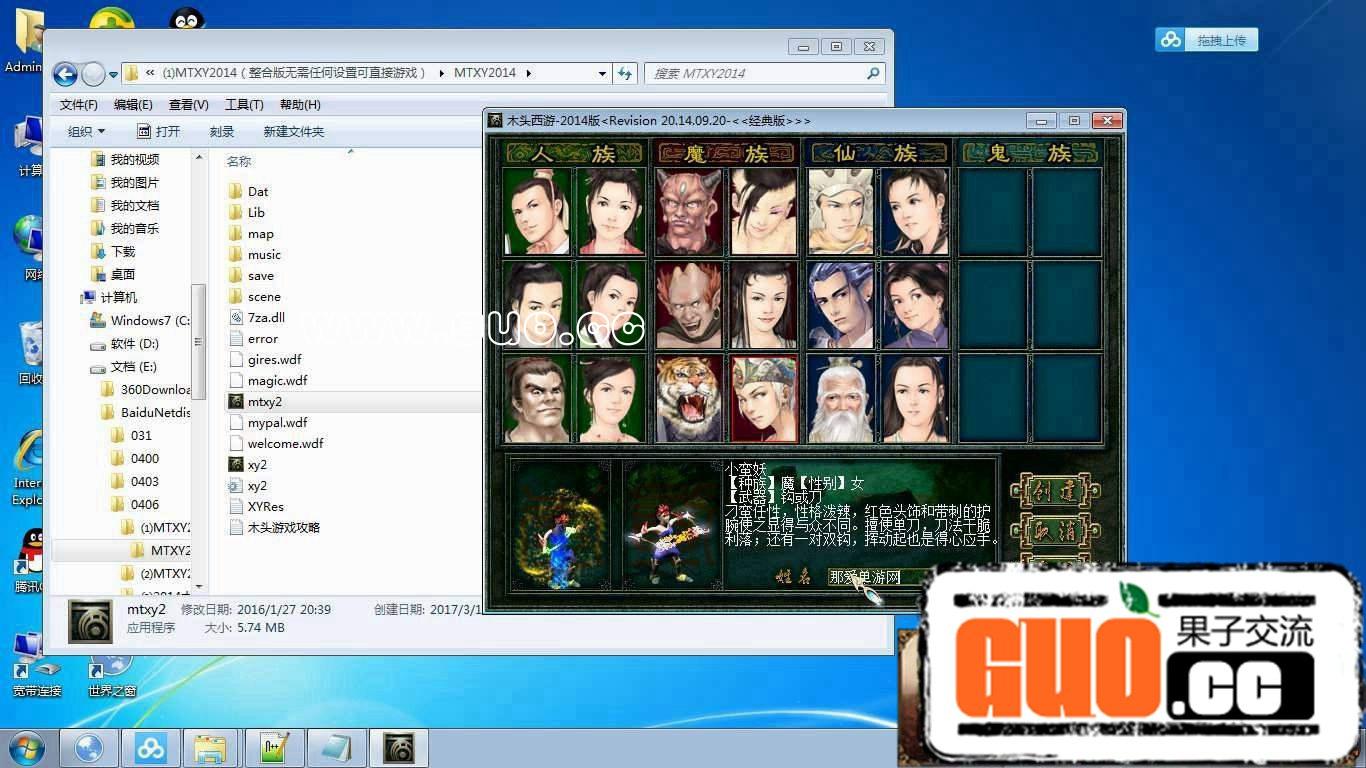This screenshot has height=768, width=1366.
Task: Open the 工具(T) menu
Action: pyautogui.click(x=244, y=105)
